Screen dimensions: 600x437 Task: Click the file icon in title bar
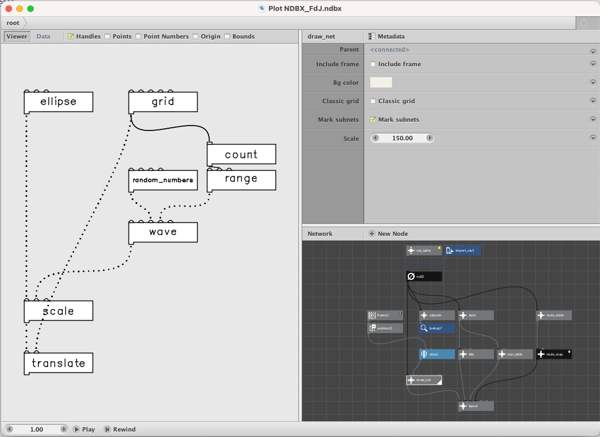(x=262, y=8)
